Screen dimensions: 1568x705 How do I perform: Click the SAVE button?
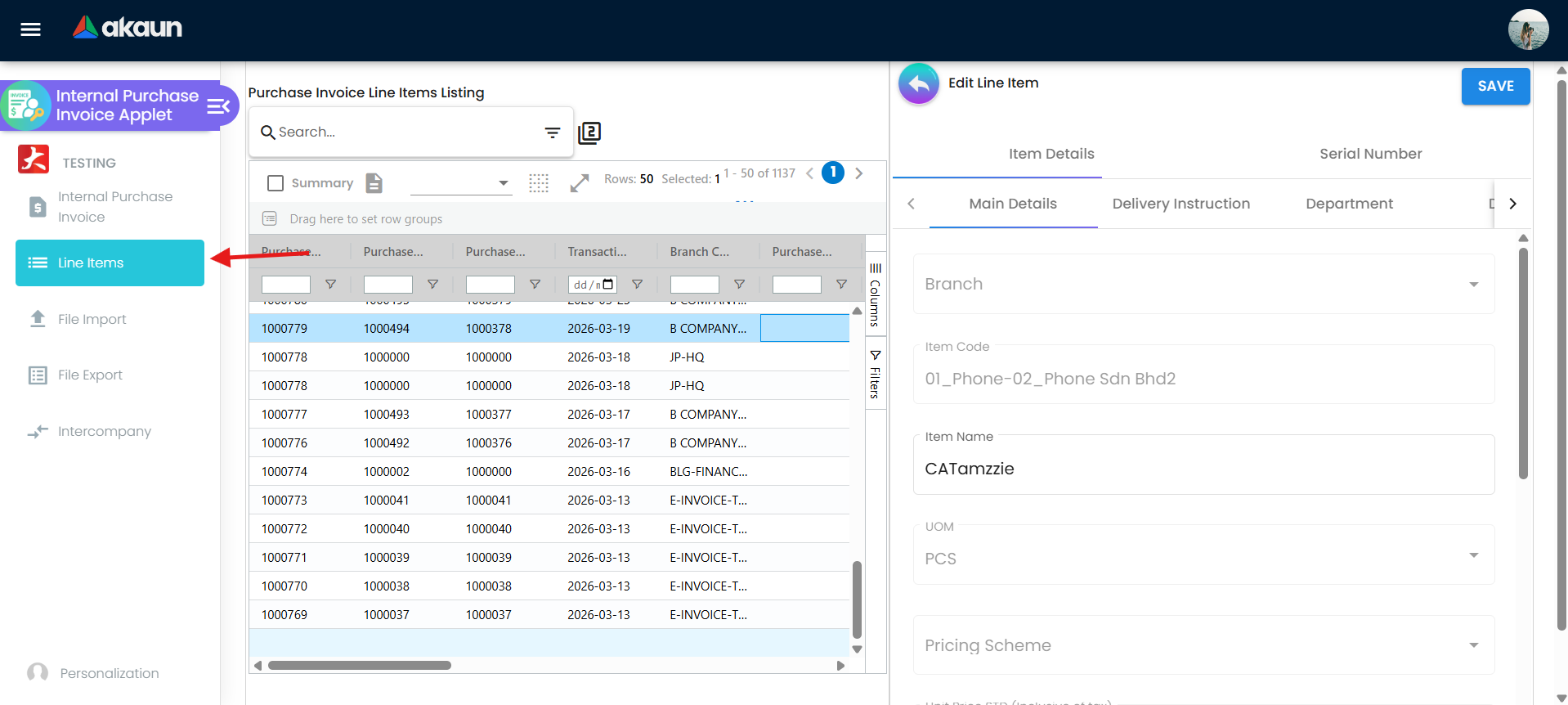click(x=1495, y=86)
